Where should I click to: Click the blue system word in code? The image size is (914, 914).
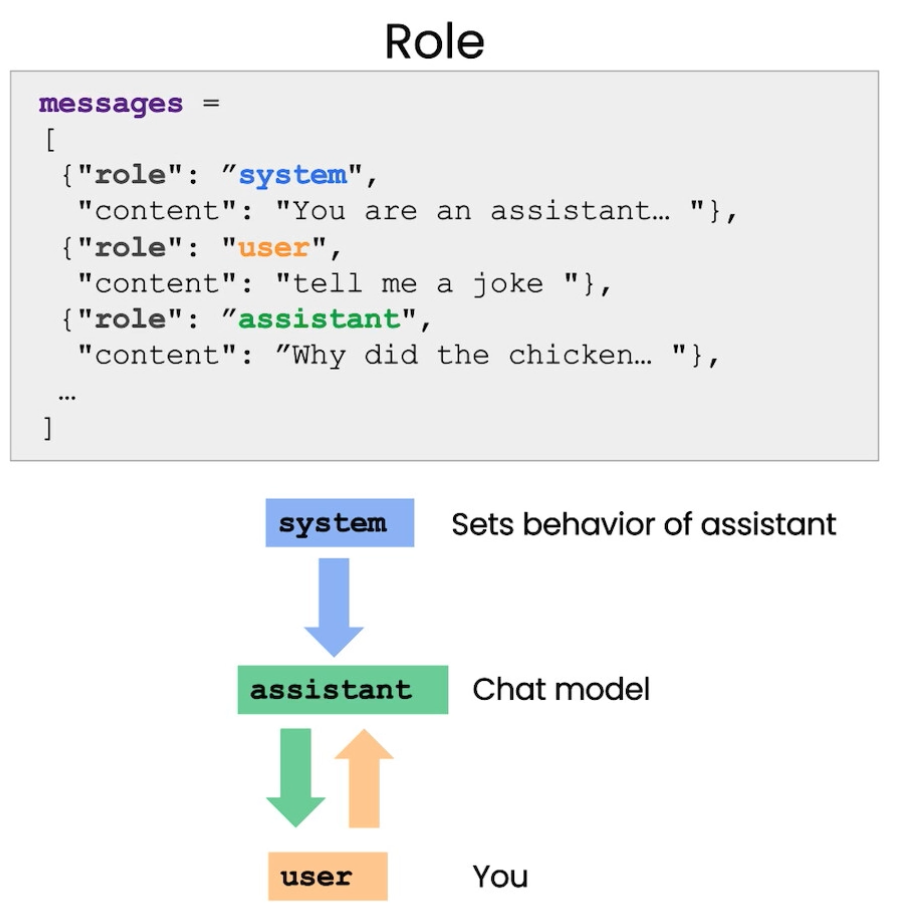click(293, 175)
